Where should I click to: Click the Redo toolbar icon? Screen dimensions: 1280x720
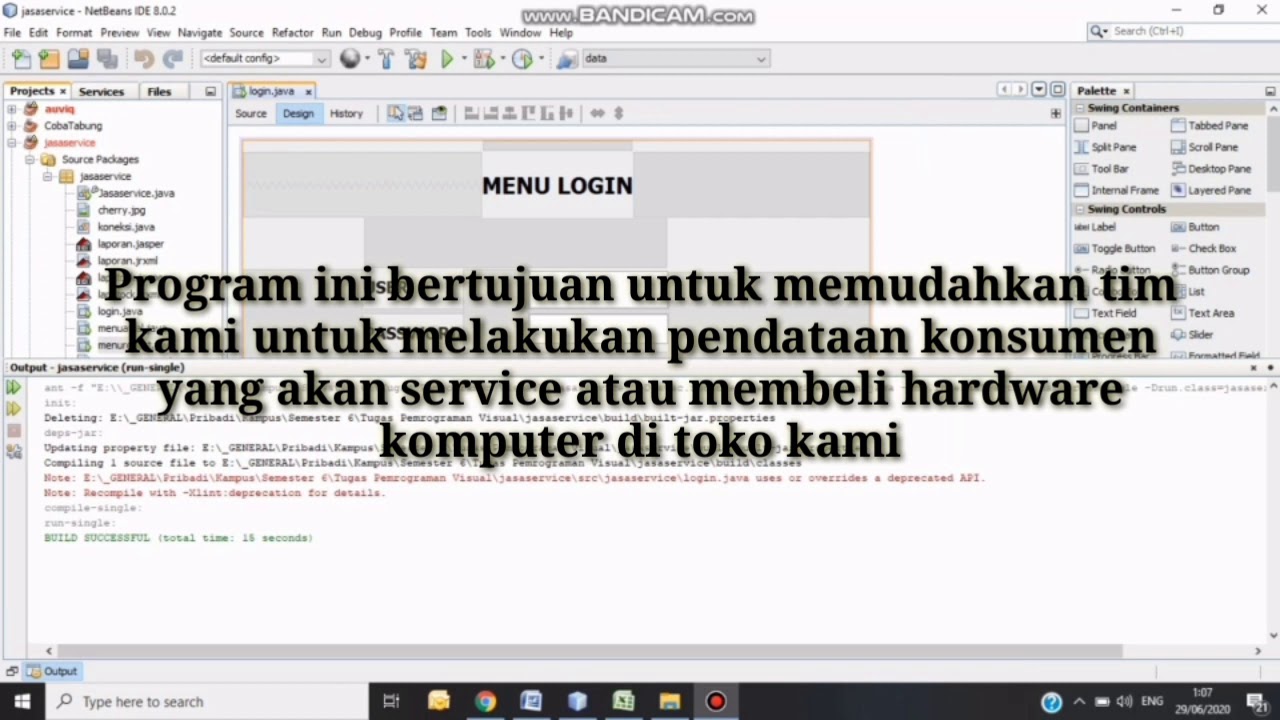172,59
